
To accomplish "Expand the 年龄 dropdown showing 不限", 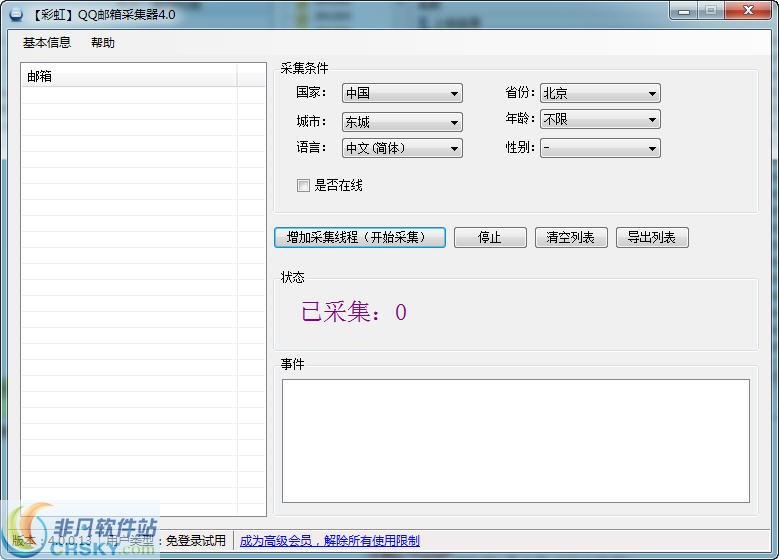I will click(x=600, y=119).
